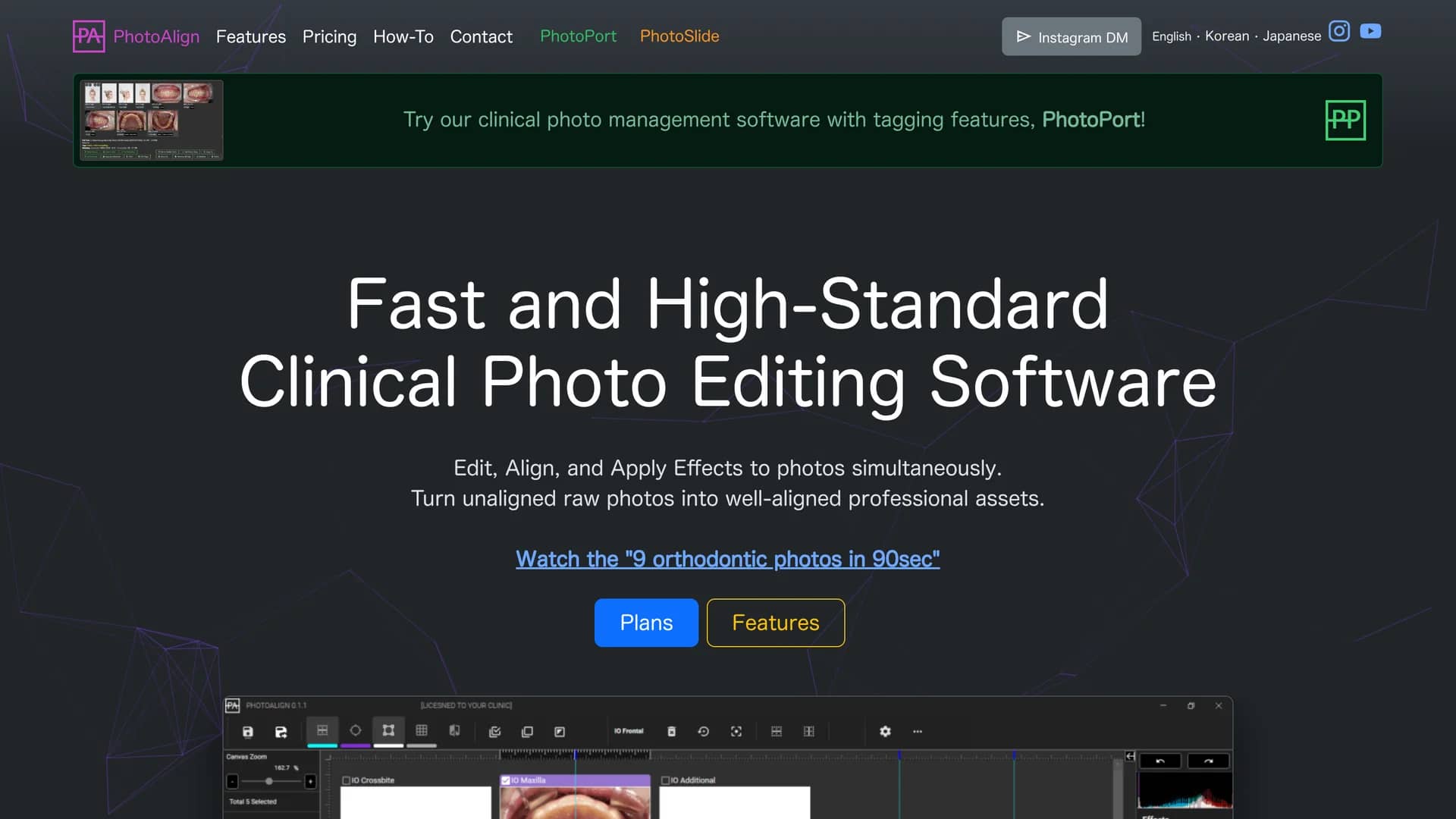Click the undo arrow button
Screen dimensions: 1456x819
[1160, 761]
